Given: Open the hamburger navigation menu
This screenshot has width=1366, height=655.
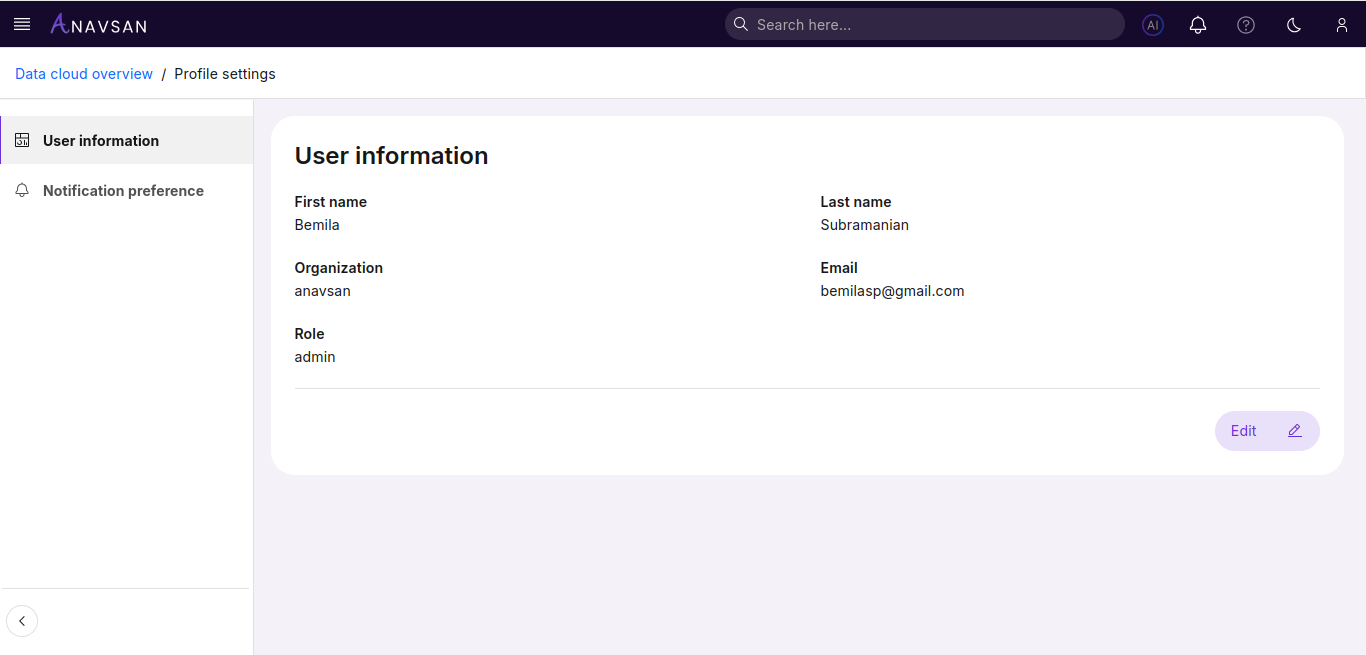Looking at the screenshot, I should point(21,24).
